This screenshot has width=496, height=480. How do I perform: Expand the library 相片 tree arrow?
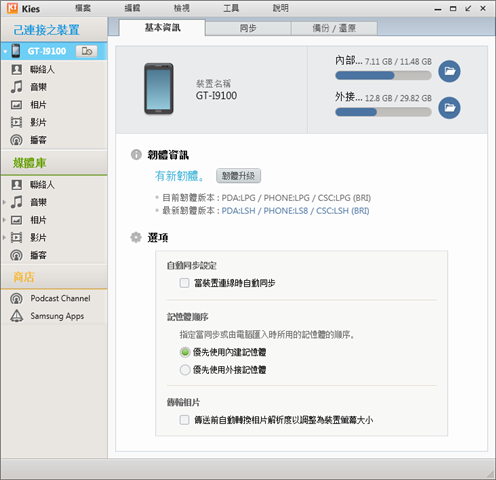[x=4, y=220]
